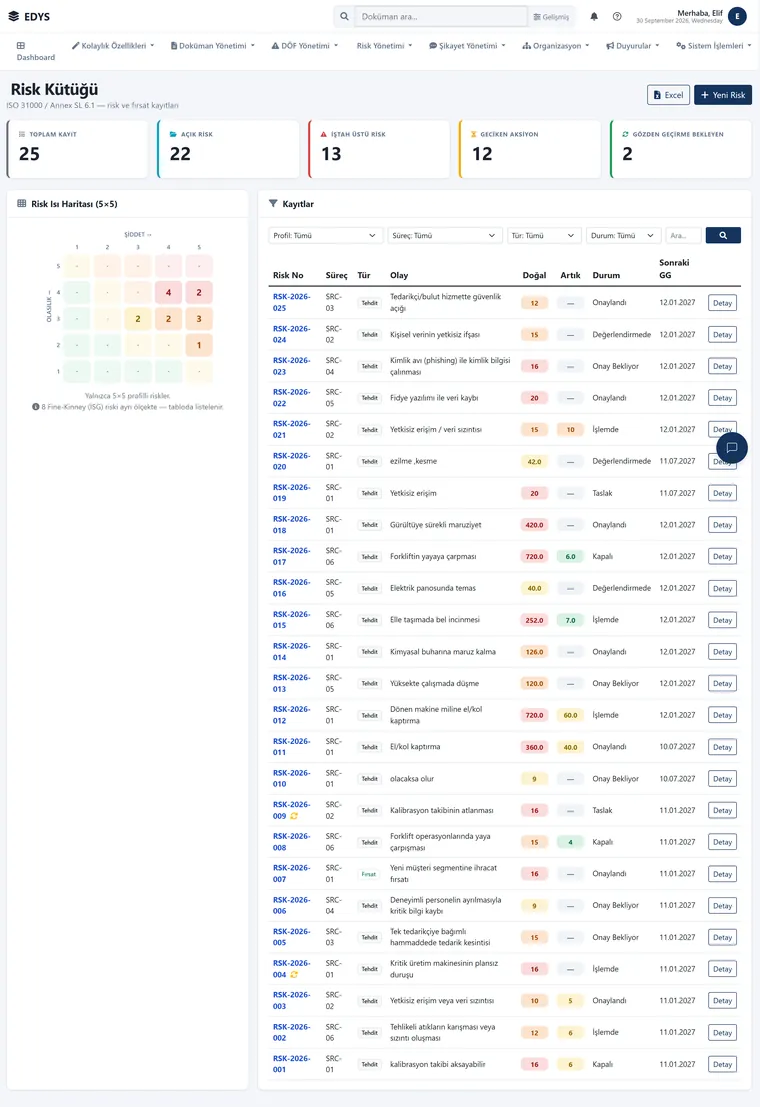Open Detay for RSK-2026-010

click(x=723, y=779)
